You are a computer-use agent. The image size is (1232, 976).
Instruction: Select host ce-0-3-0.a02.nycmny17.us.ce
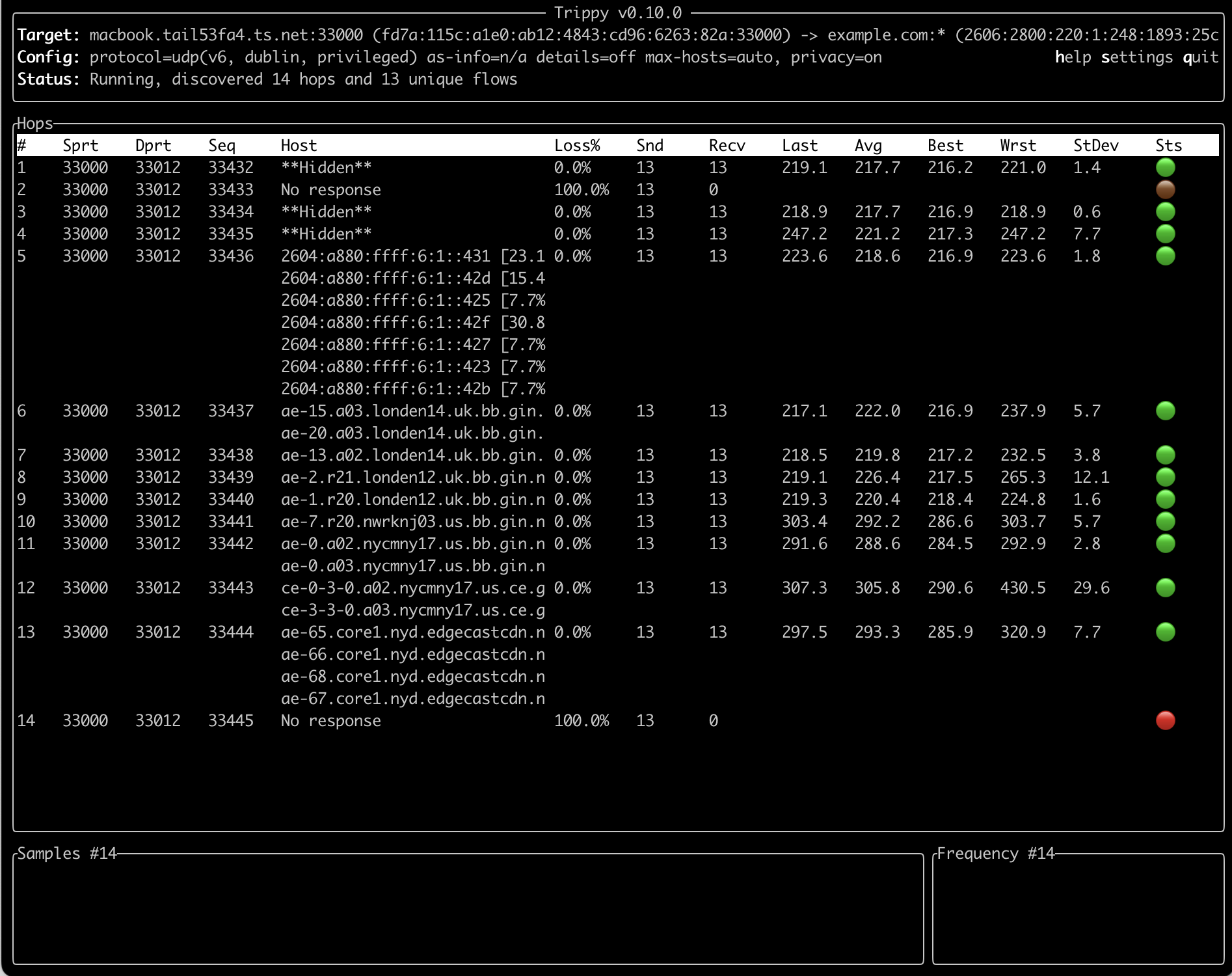(x=412, y=588)
